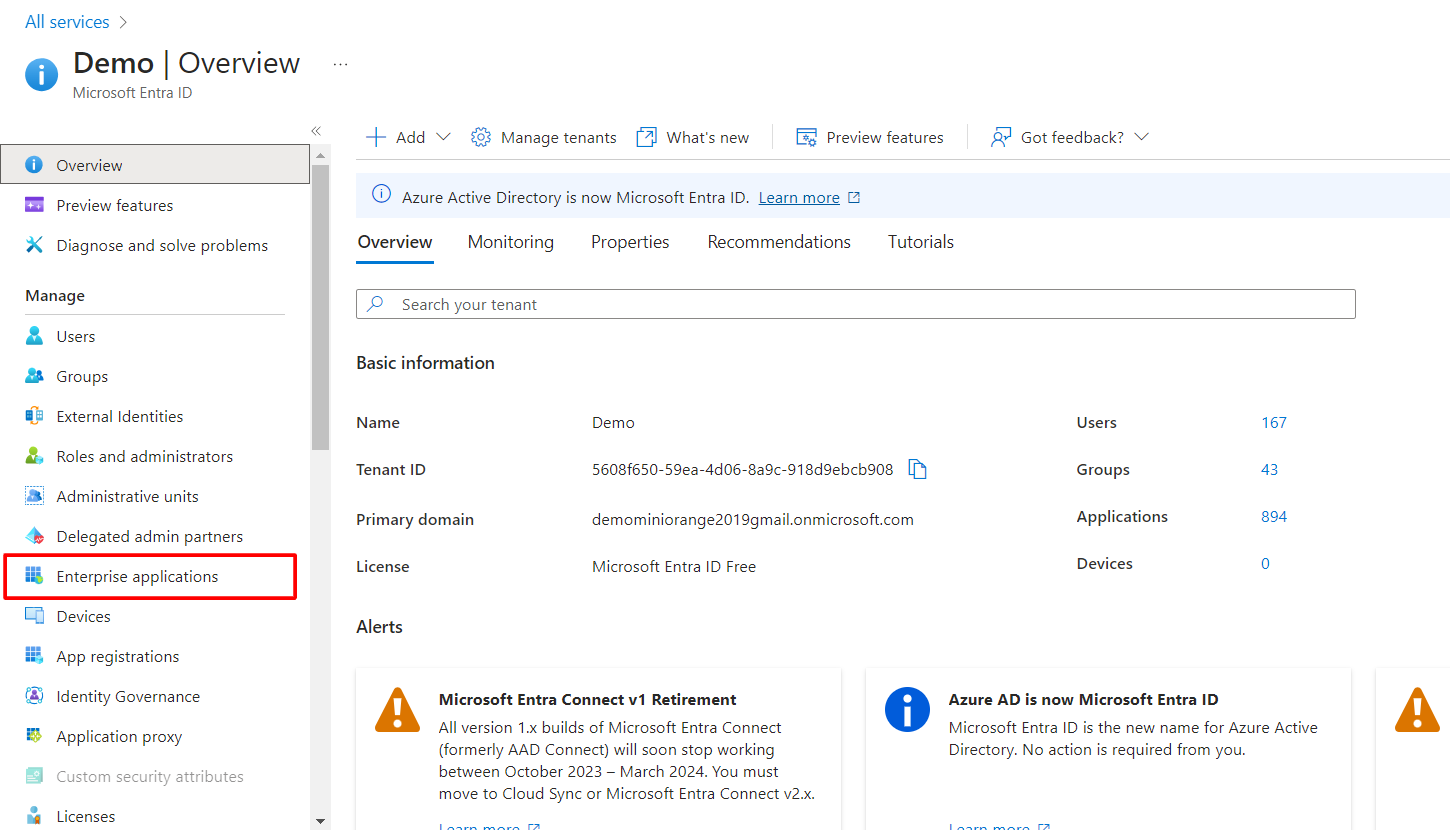Click the Devices icon in sidebar
The image size is (1450, 830).
35,616
